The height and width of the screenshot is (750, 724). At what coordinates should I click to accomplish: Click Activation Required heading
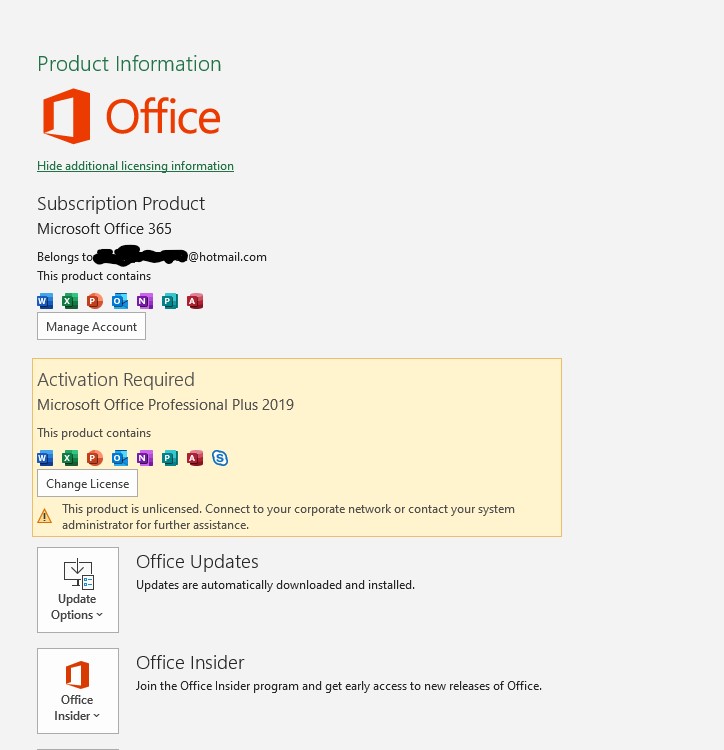[x=116, y=380]
